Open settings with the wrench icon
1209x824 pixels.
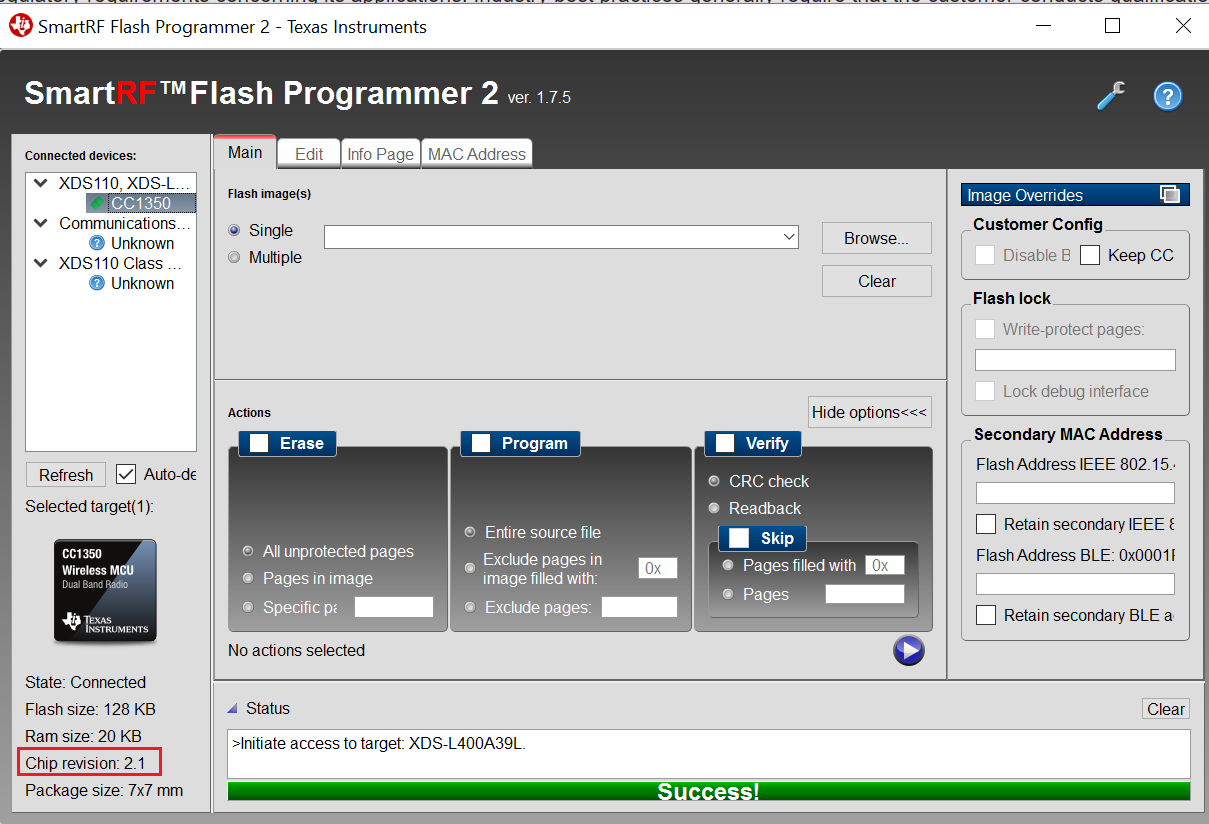1111,96
